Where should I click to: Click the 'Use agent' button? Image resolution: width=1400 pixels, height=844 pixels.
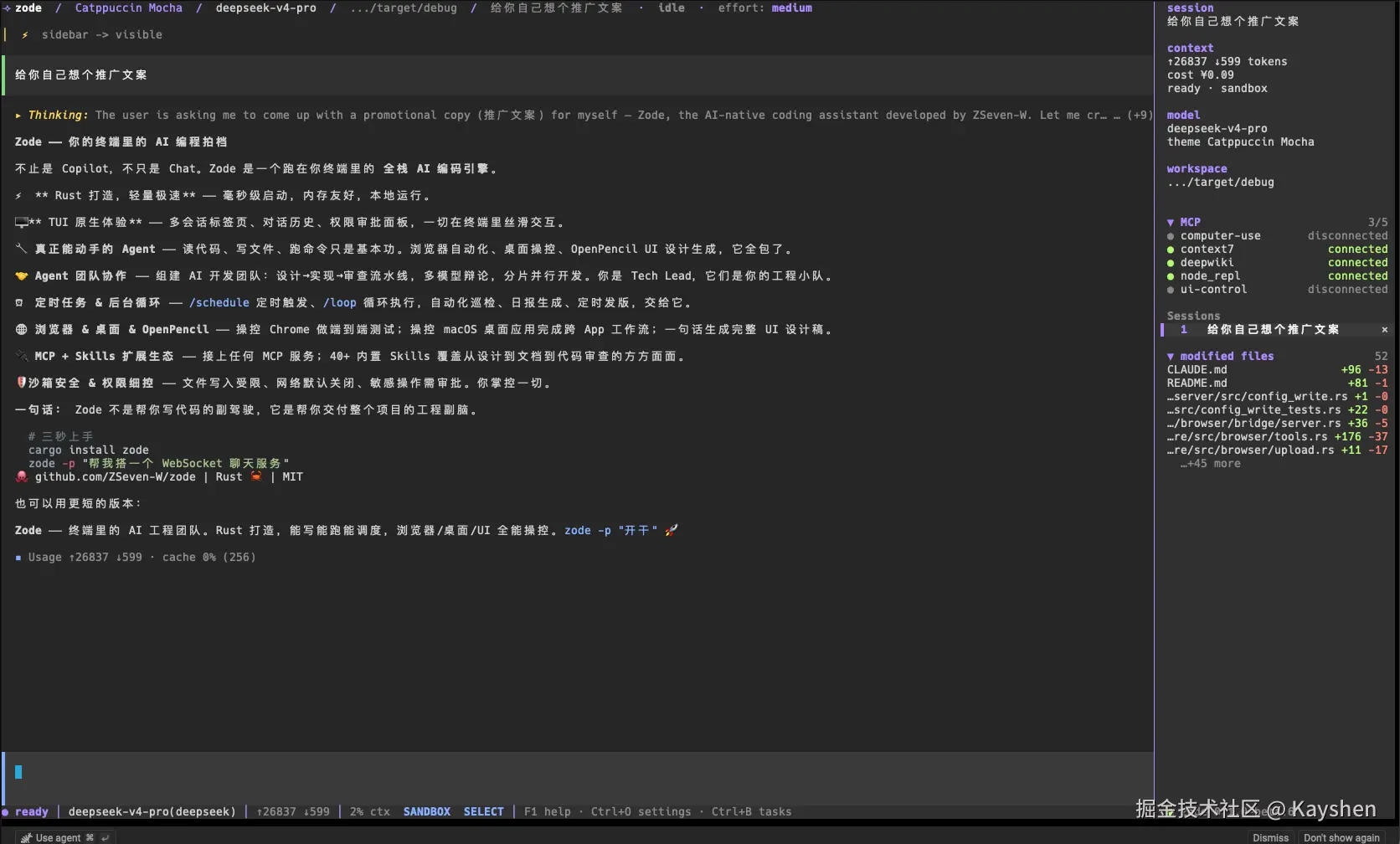64,837
